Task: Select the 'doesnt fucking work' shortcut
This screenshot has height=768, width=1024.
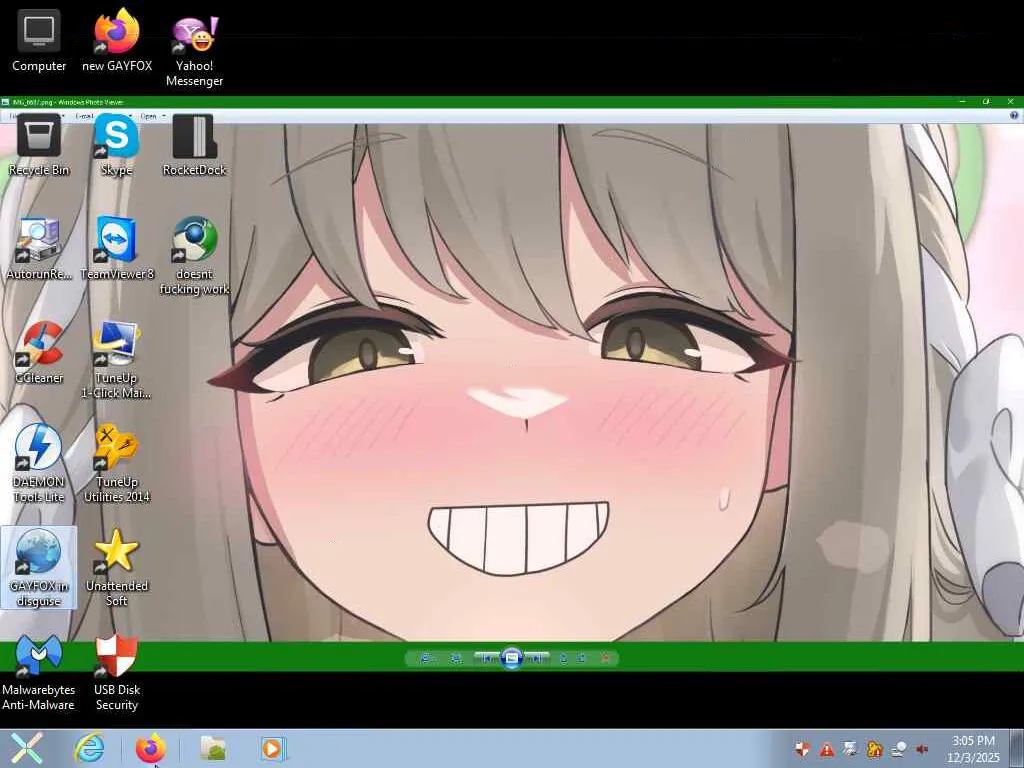Action: pos(194,257)
